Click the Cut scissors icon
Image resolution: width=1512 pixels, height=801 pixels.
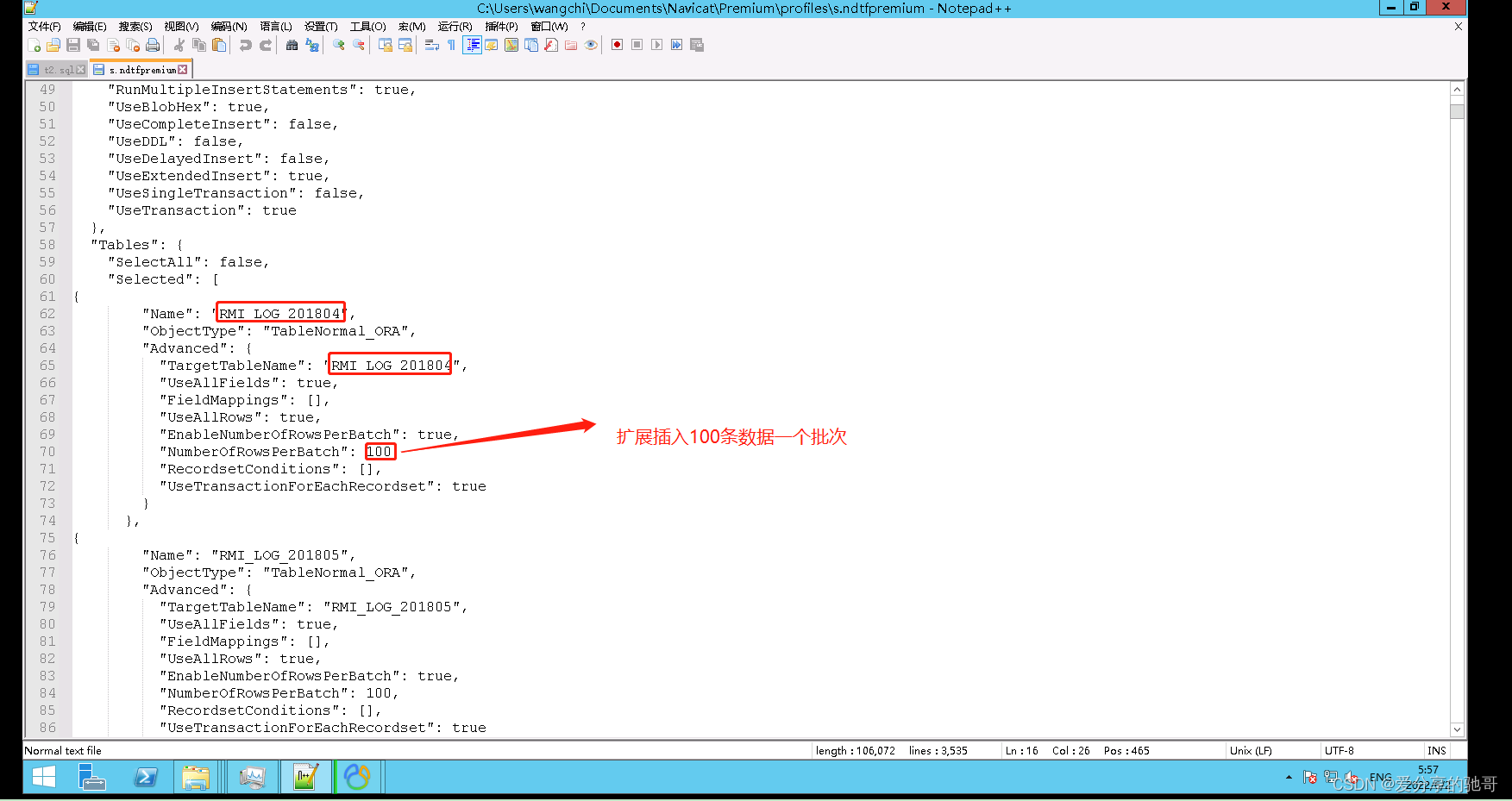179,45
